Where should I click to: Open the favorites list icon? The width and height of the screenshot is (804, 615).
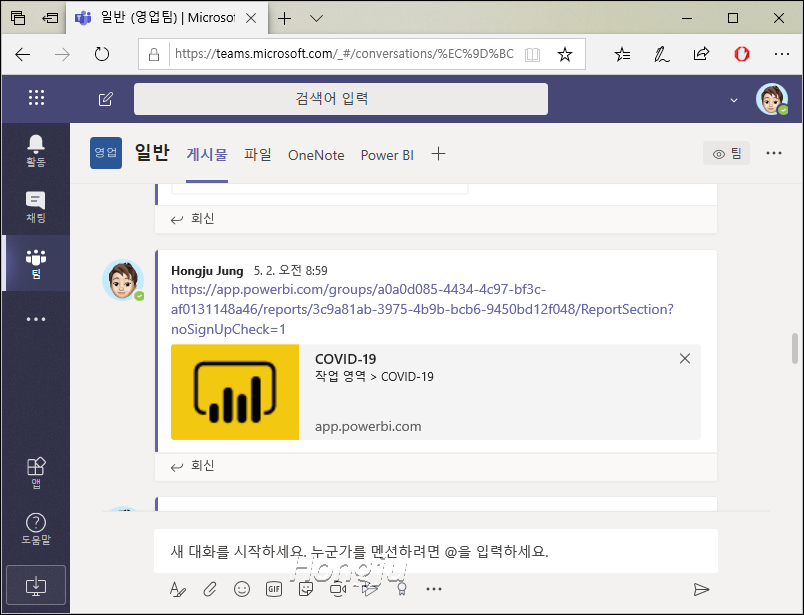(x=622, y=54)
